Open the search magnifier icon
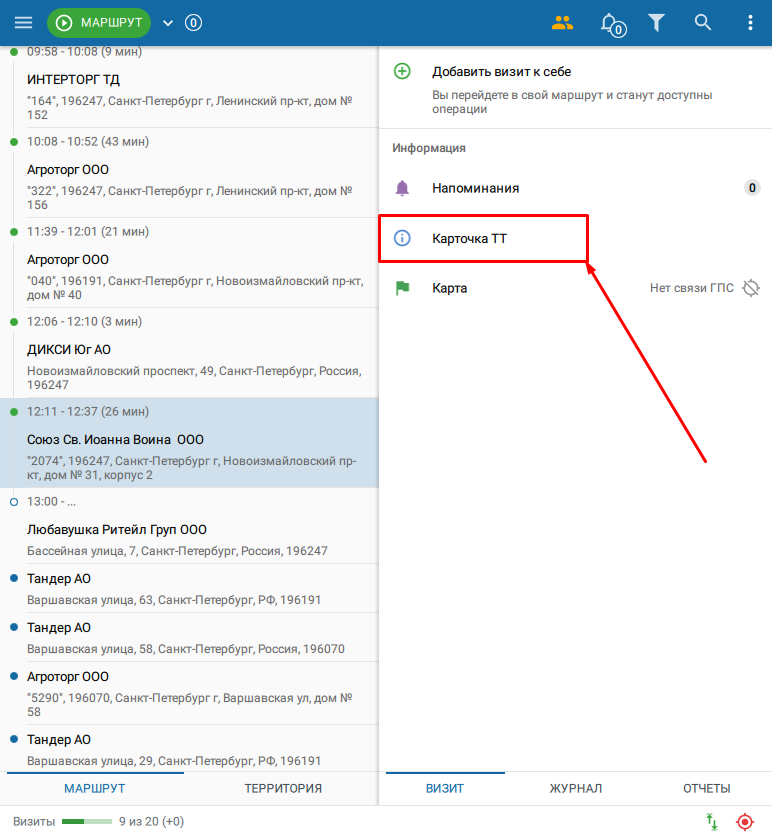The height and width of the screenshot is (835, 772). [703, 22]
